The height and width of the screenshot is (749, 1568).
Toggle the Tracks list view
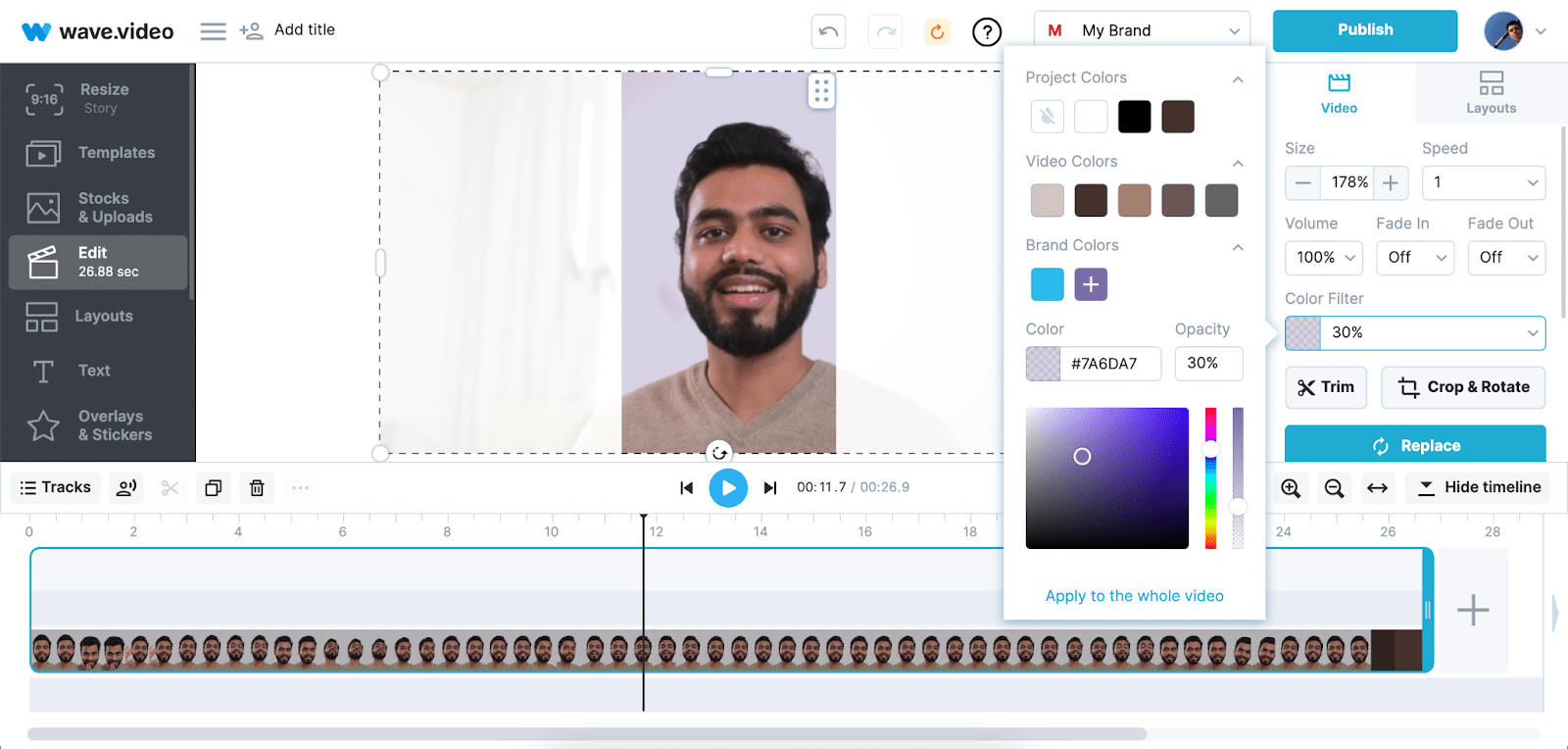(56, 487)
